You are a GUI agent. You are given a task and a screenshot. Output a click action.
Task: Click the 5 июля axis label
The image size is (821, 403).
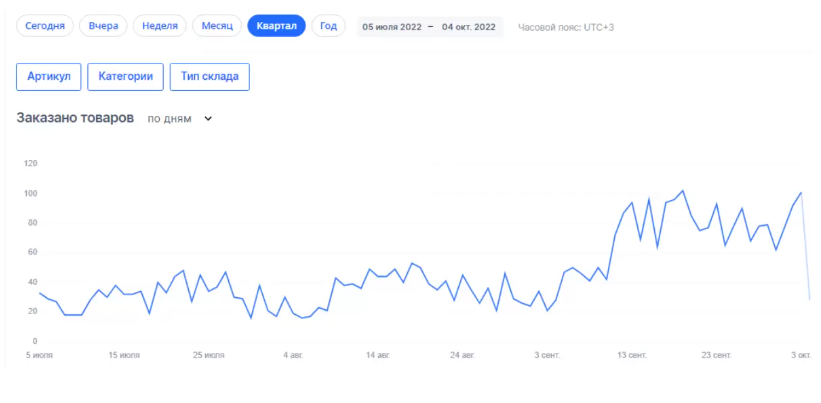tap(41, 354)
